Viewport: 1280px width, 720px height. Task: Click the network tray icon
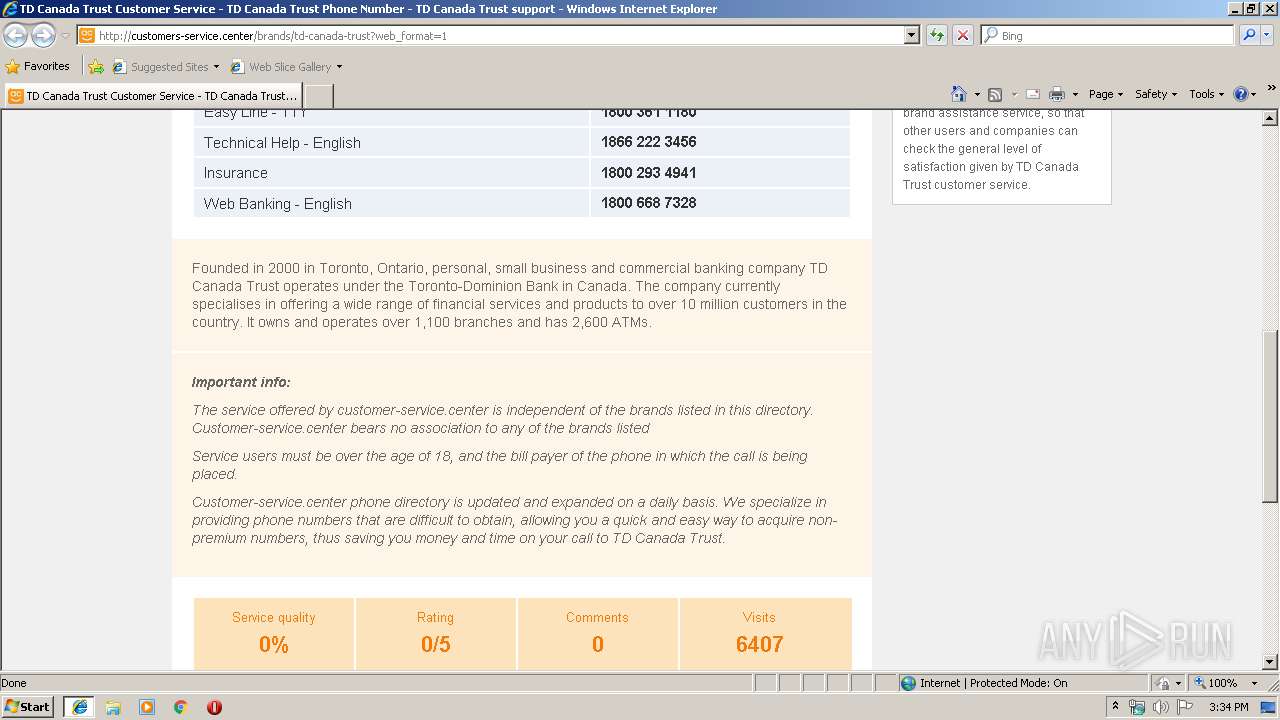point(1137,707)
